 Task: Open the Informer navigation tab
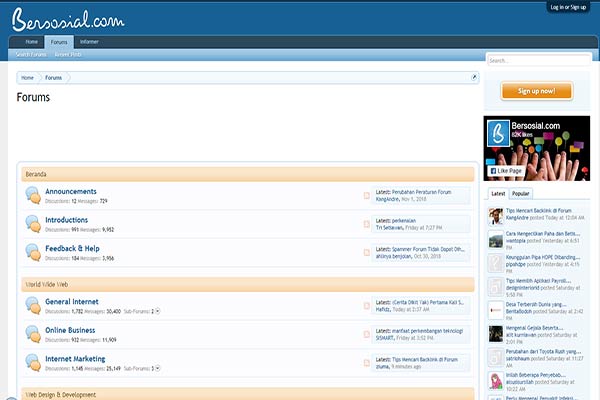click(89, 42)
